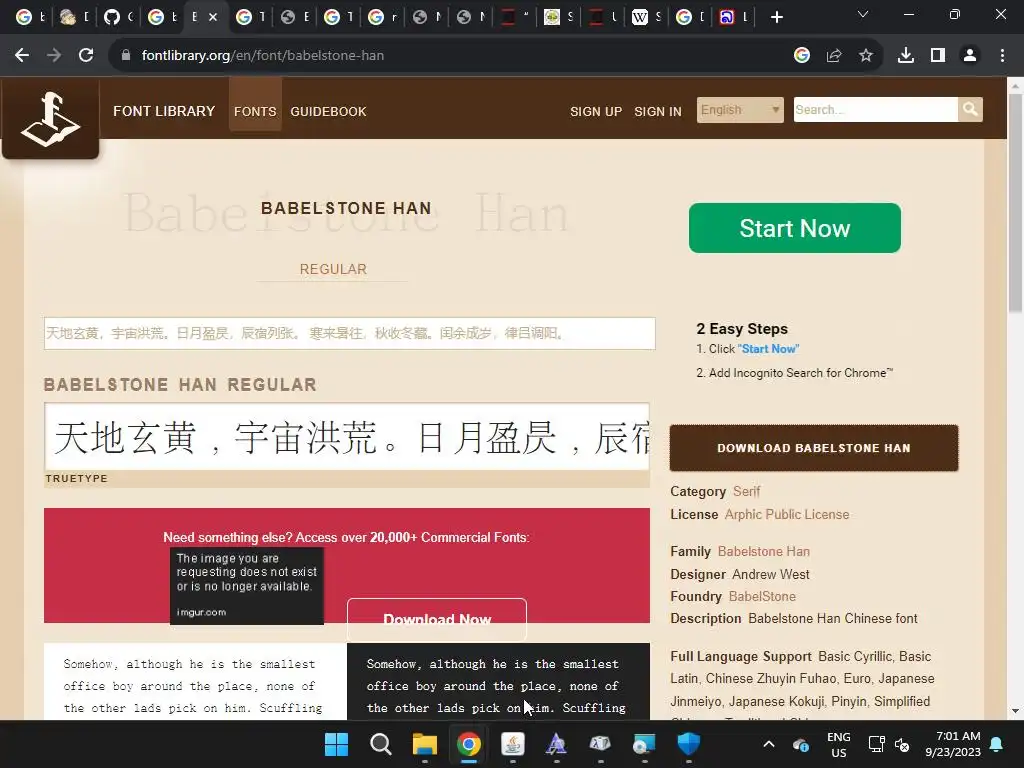Open Babelstone Han family link
Image resolution: width=1024 pixels, height=768 pixels.
click(x=763, y=551)
